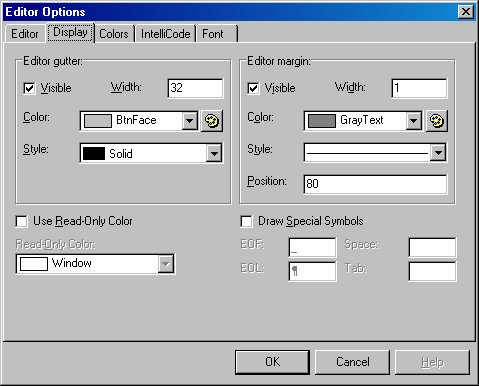
Task: Enable Use Read-Only Color option
Action: (x=22, y=221)
